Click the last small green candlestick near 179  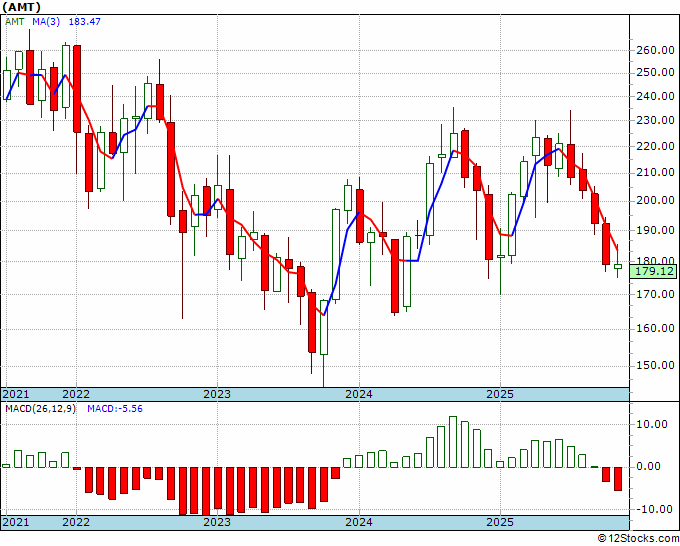coord(618,266)
